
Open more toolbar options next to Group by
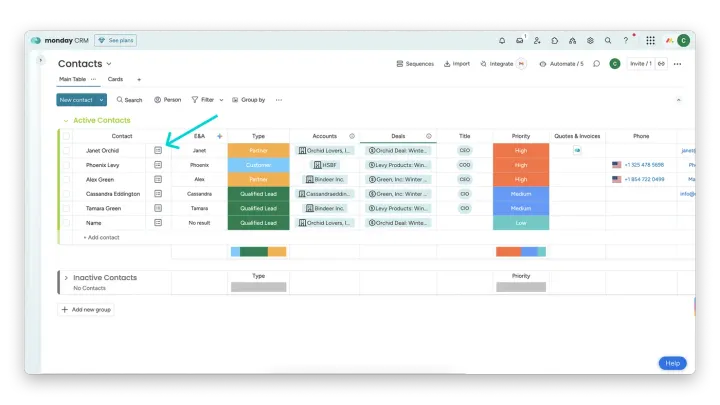coord(279,100)
